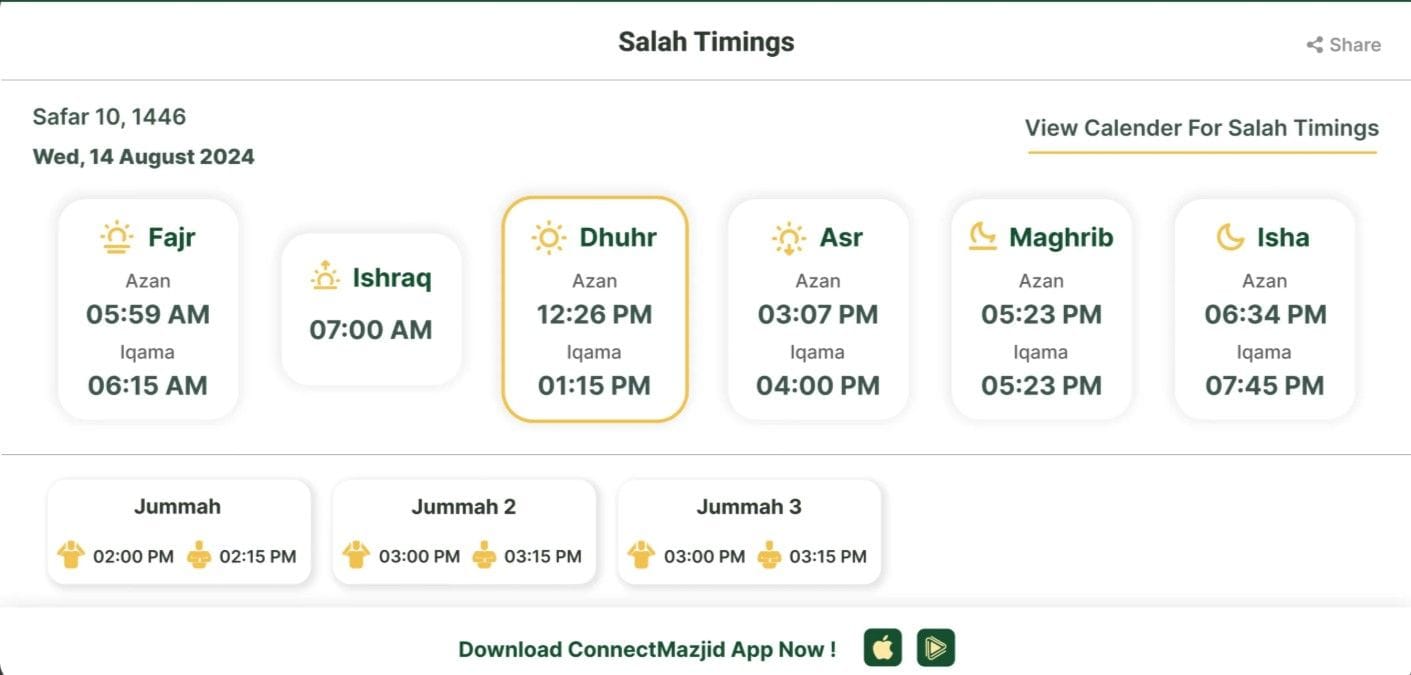This screenshot has height=675, width=1411.
Task: Click the Jummah 2 khutbah icon
Action: [x=356, y=555]
